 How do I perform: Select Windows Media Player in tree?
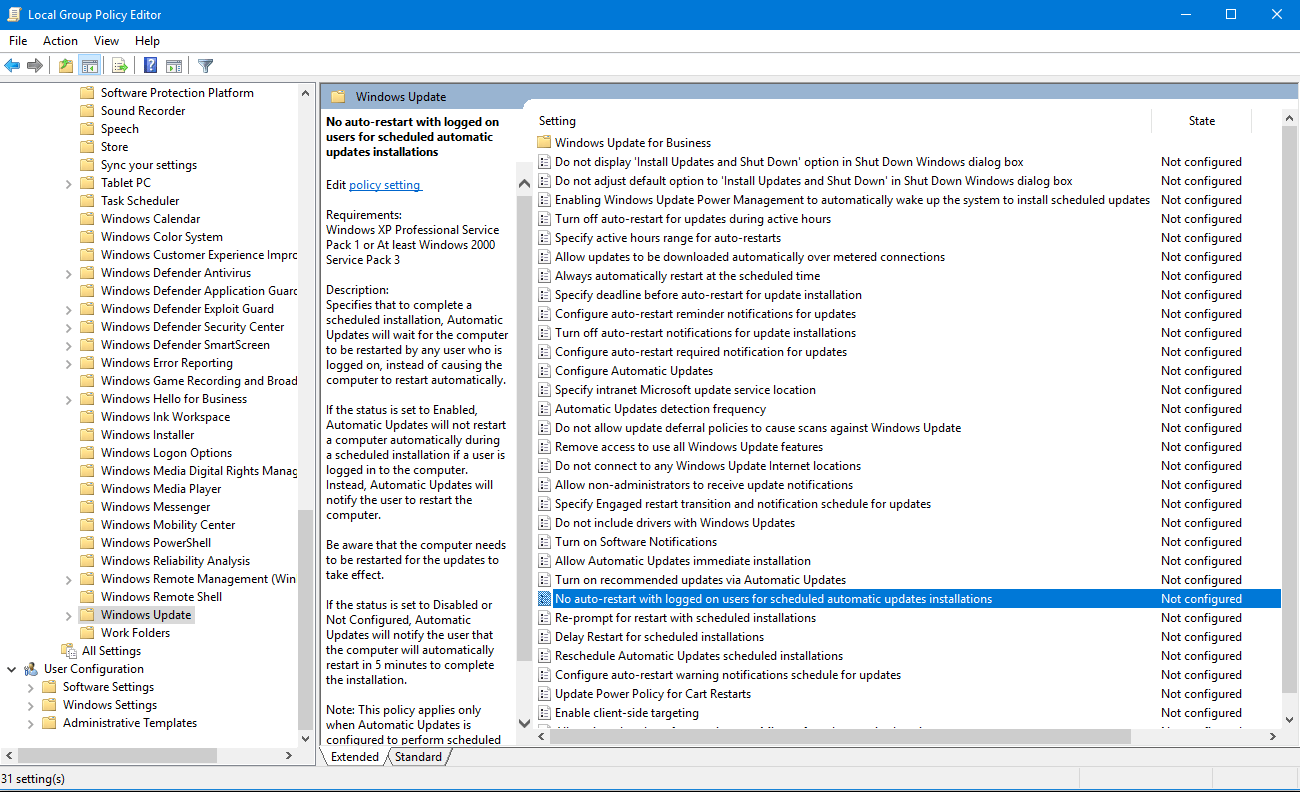point(161,489)
